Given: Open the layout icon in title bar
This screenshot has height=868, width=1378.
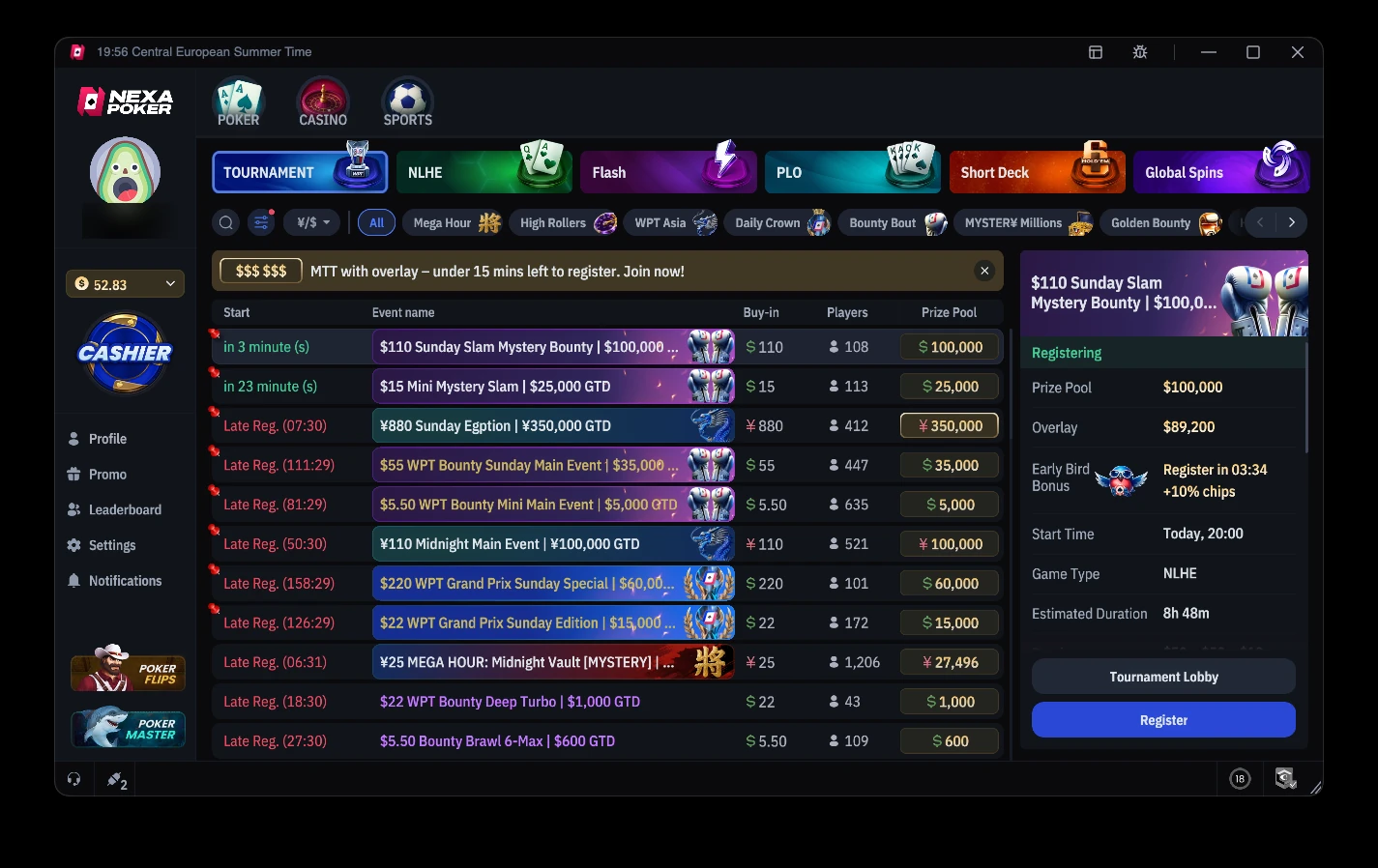Looking at the screenshot, I should 1096,52.
